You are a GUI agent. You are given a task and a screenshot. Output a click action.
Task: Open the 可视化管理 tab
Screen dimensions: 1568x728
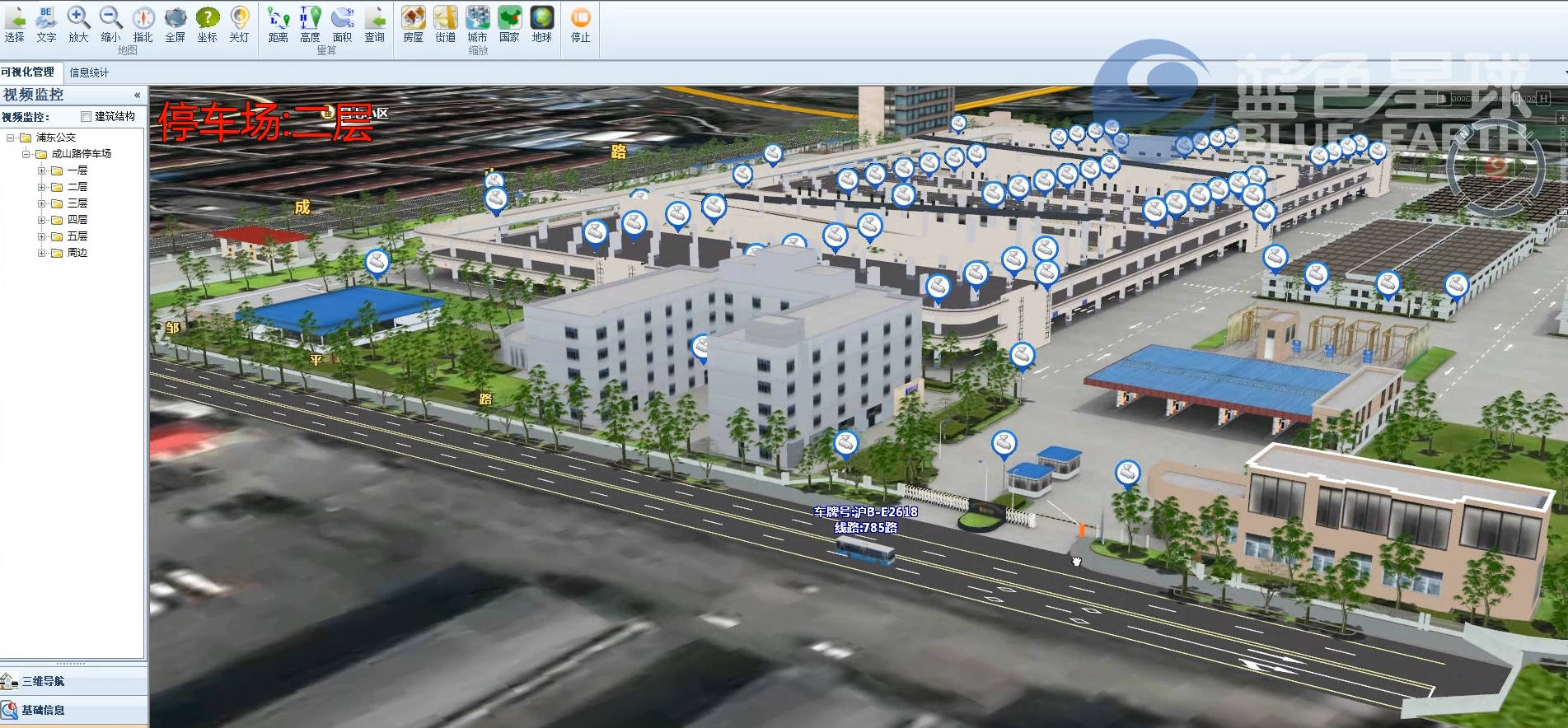(x=28, y=72)
